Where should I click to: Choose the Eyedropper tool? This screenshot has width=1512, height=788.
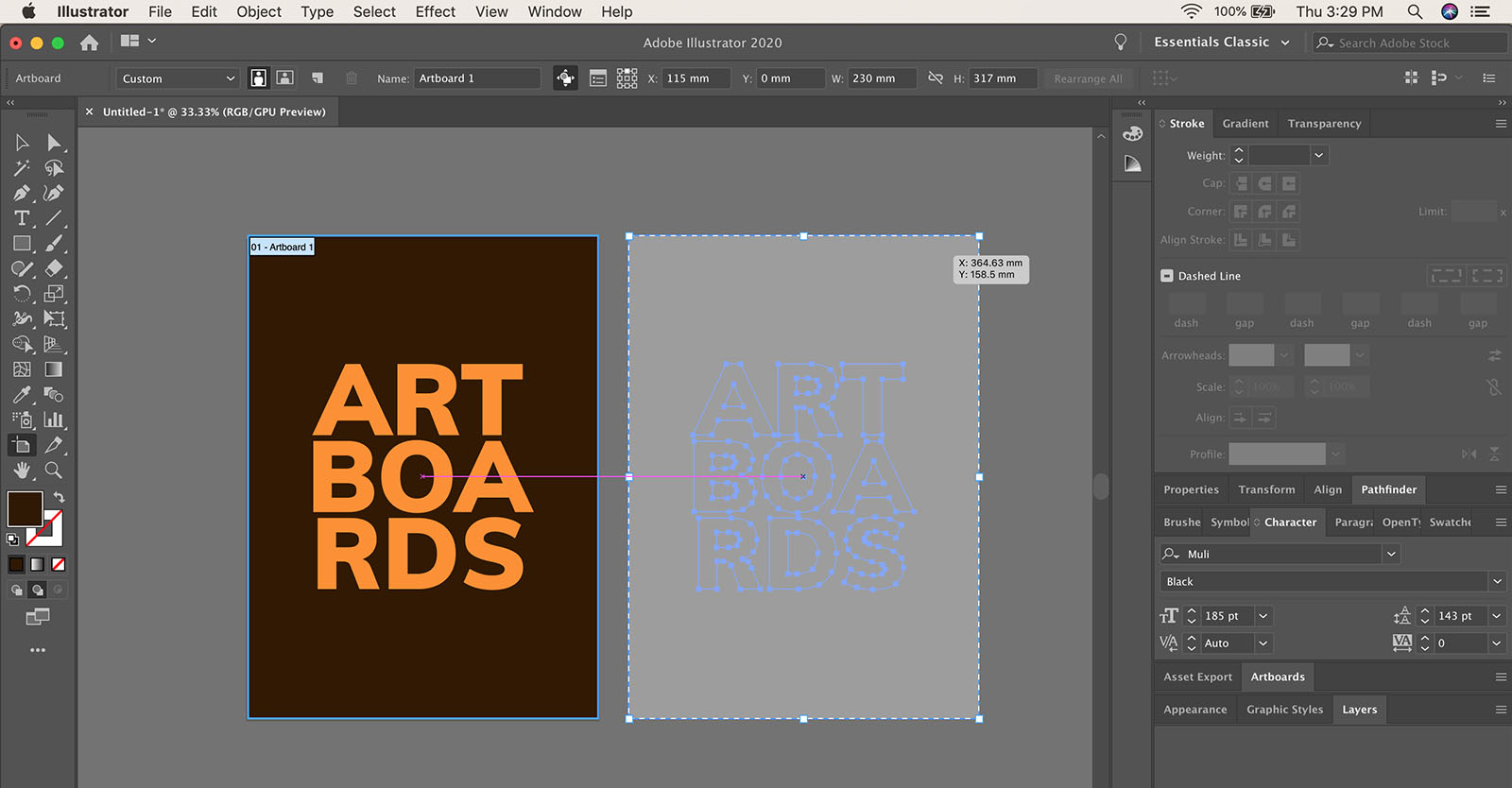click(x=22, y=395)
